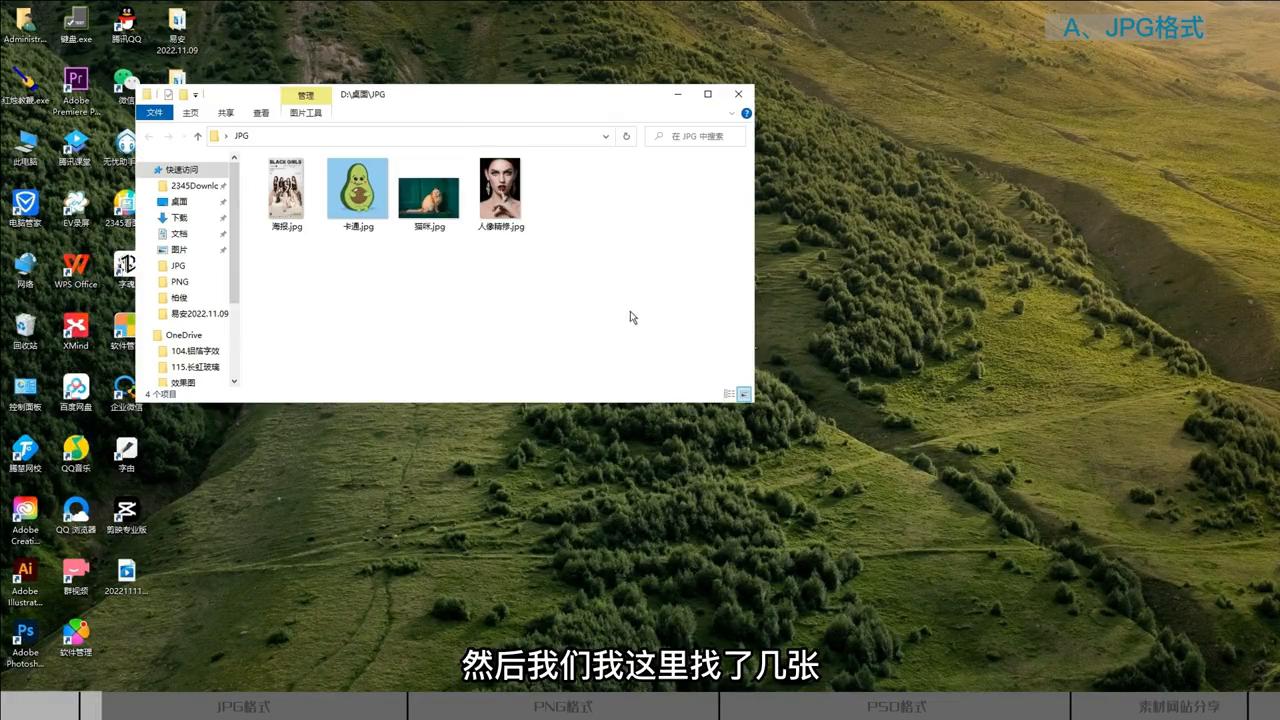Open Adobe Illustrator from the desktop
The width and height of the screenshot is (1280, 720).
click(24, 571)
